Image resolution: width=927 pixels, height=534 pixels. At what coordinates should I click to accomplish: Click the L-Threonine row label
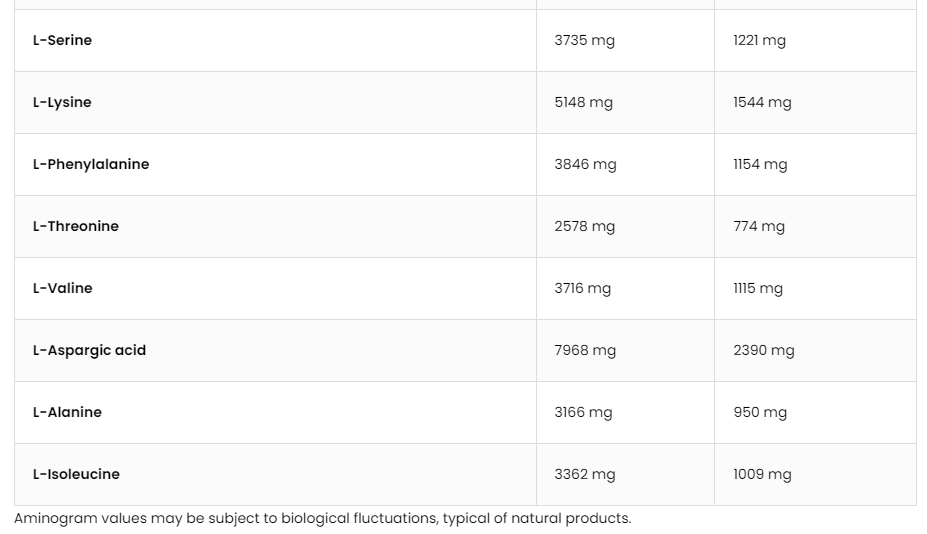point(76,226)
